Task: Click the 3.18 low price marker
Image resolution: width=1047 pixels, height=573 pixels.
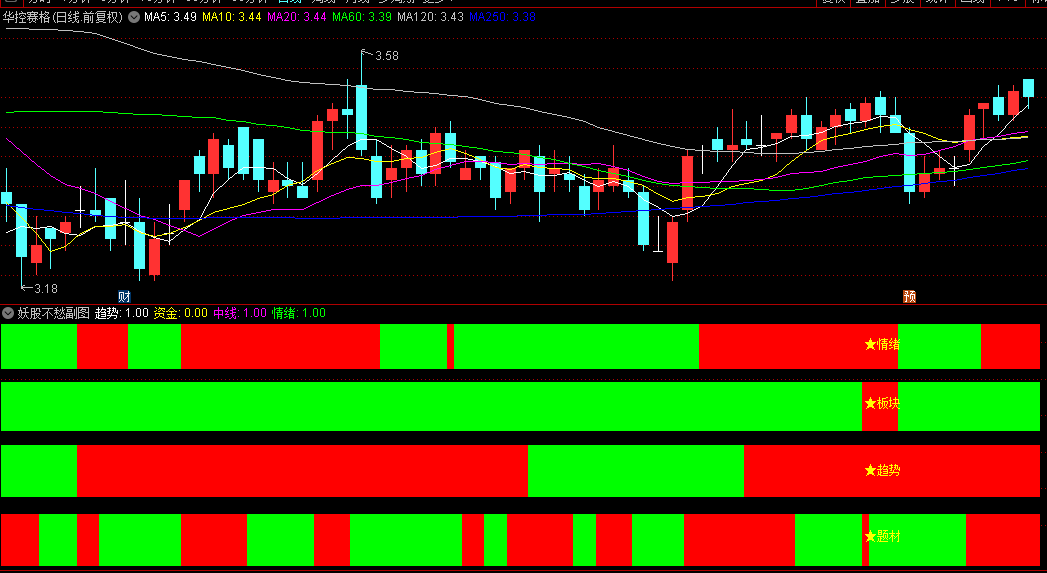Action: [45, 289]
